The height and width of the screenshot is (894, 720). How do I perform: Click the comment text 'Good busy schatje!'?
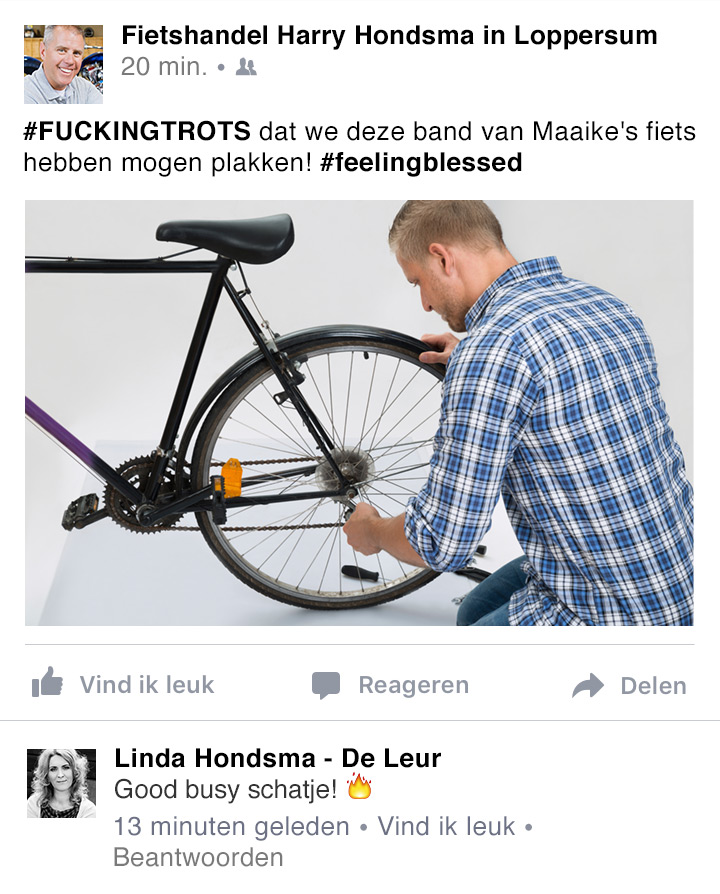point(226,790)
